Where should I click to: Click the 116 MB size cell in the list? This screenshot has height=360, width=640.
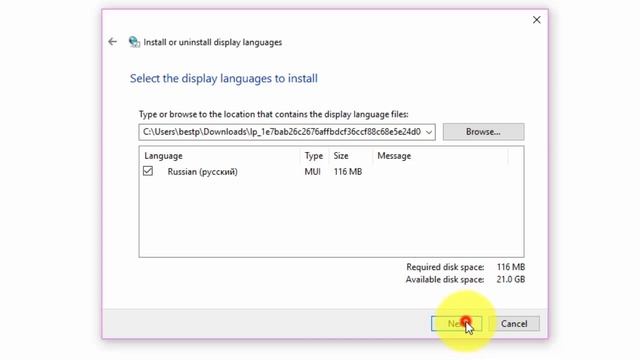pyautogui.click(x=348, y=172)
